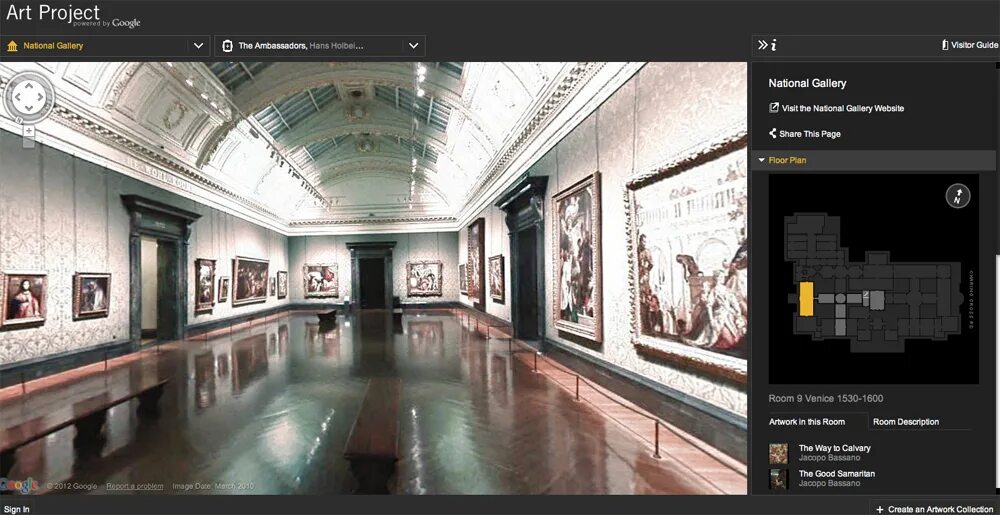
Task: Open The Way to Calvary title
Action: tap(834, 448)
